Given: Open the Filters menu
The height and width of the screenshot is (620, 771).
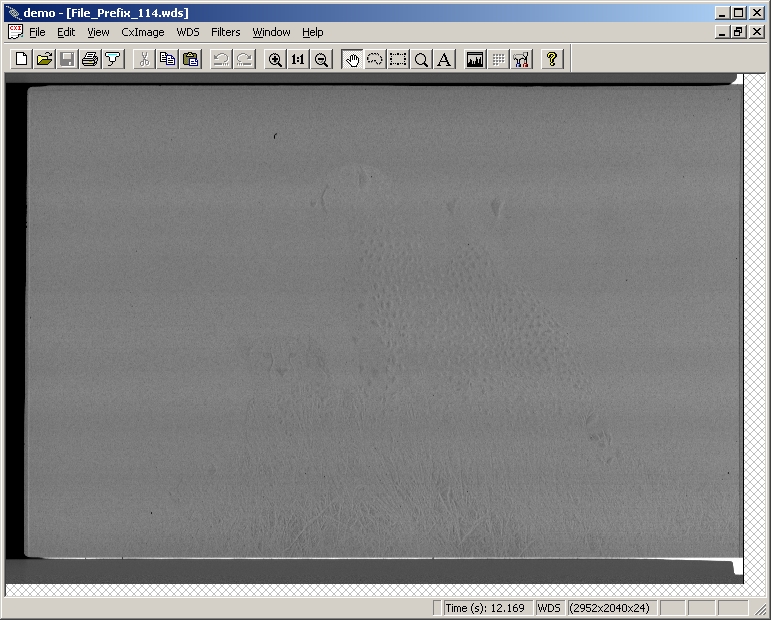Looking at the screenshot, I should click(226, 32).
